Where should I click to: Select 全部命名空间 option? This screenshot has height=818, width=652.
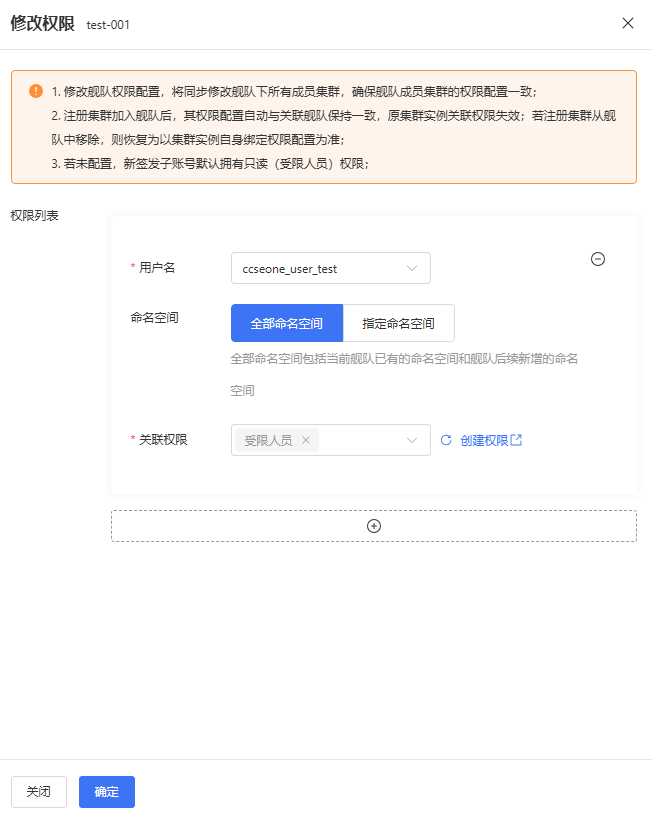pyautogui.click(x=287, y=323)
